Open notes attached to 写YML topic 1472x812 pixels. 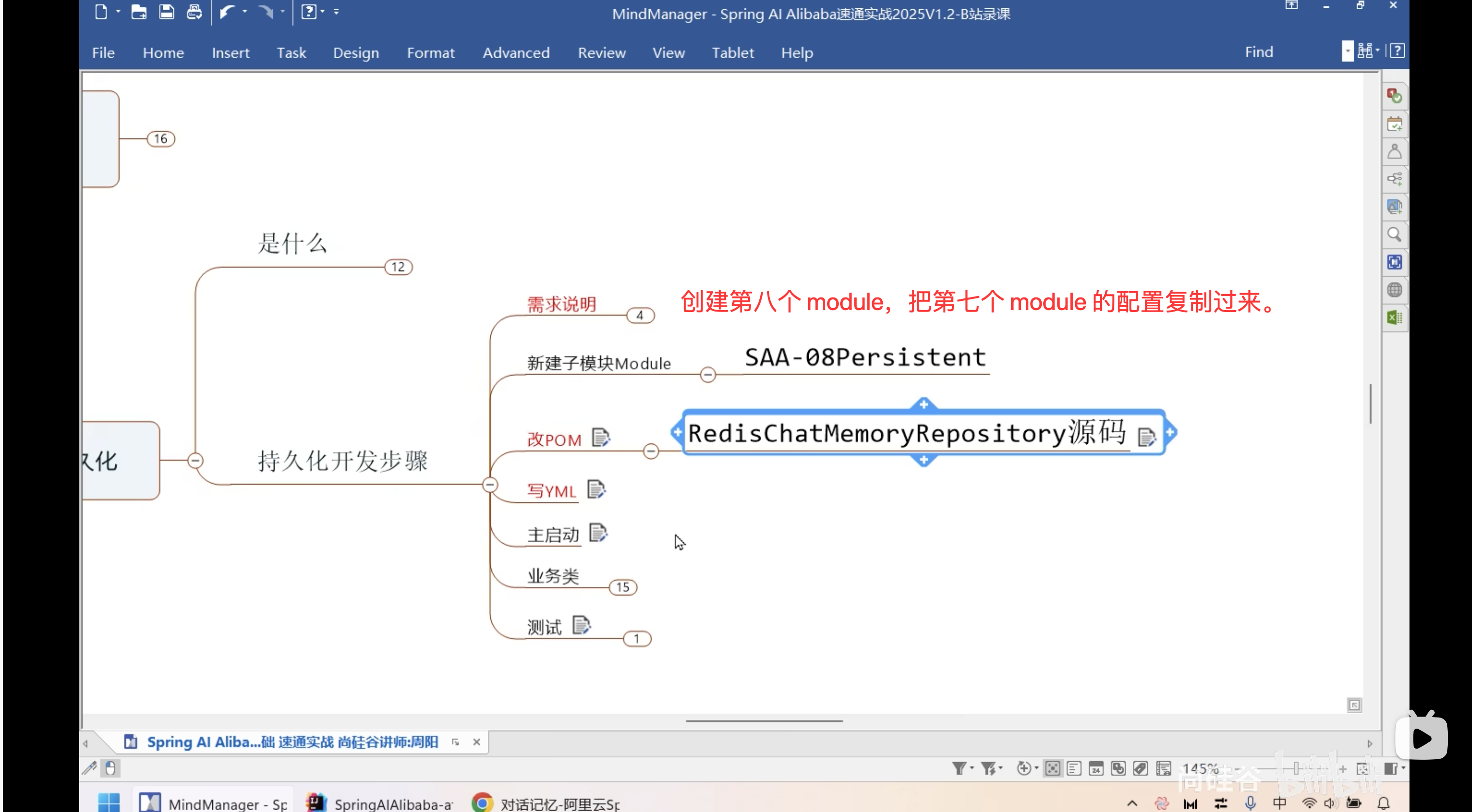(x=596, y=489)
